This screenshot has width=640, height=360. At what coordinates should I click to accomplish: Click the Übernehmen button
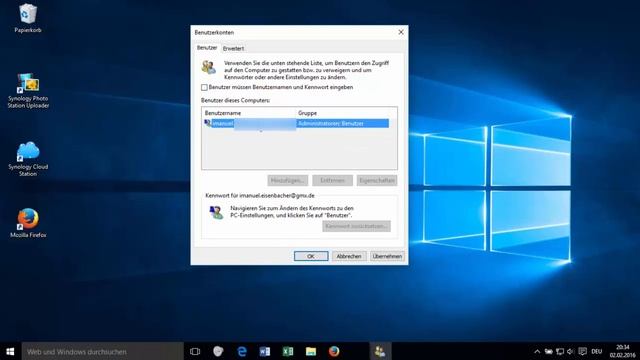[387, 256]
